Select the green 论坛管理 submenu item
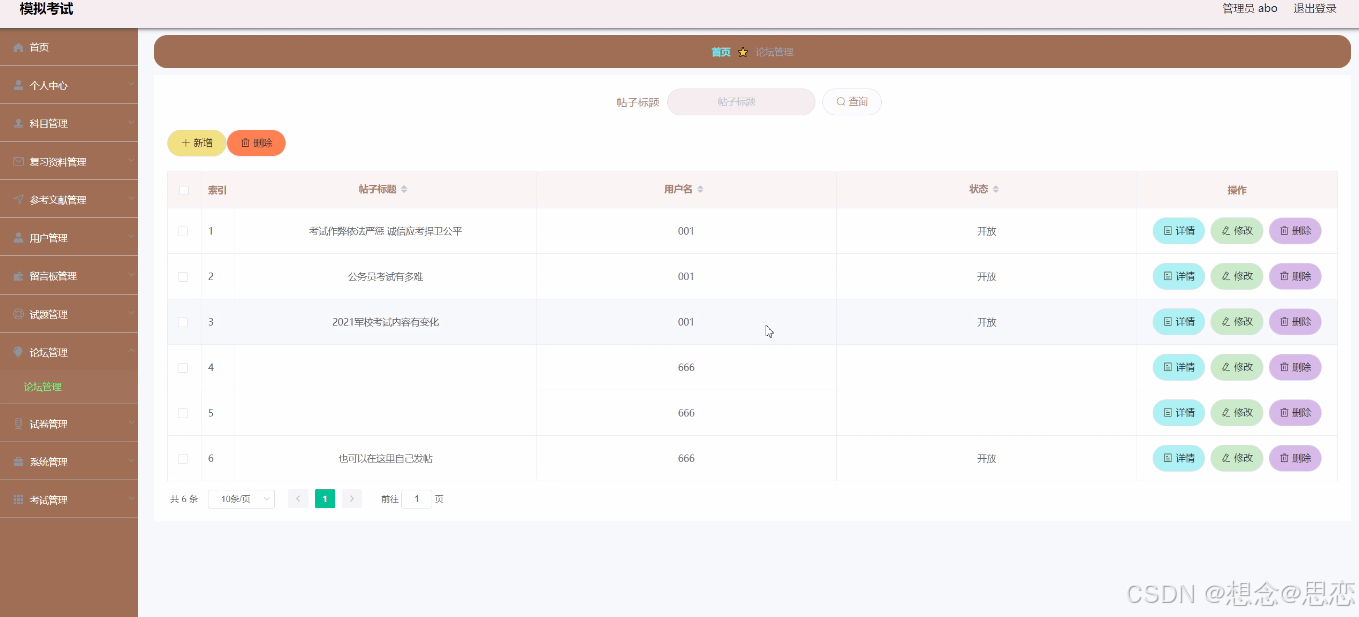Image resolution: width=1359 pixels, height=617 pixels. click(x=43, y=387)
